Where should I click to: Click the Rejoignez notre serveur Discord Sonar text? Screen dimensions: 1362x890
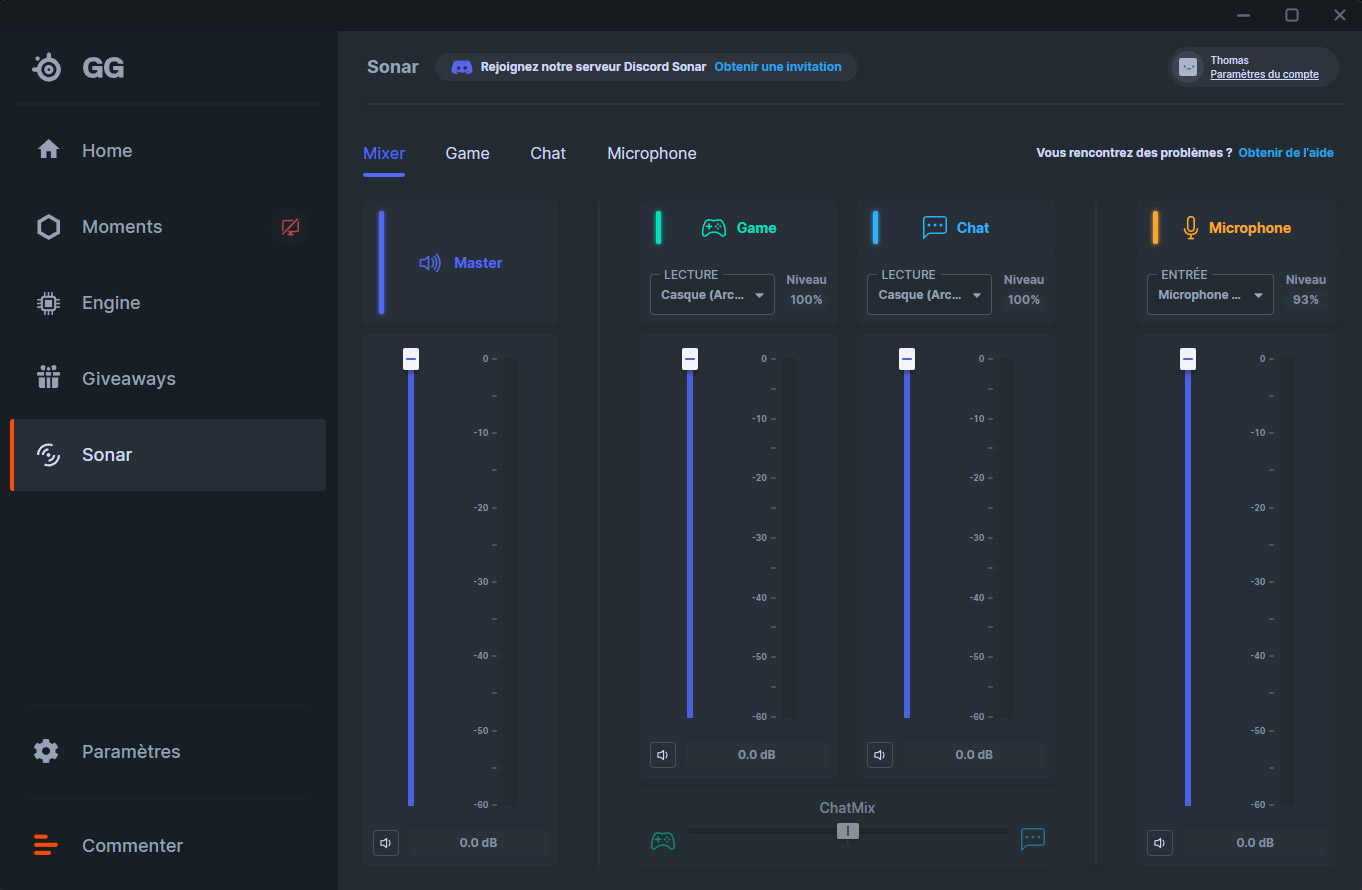click(x=594, y=67)
